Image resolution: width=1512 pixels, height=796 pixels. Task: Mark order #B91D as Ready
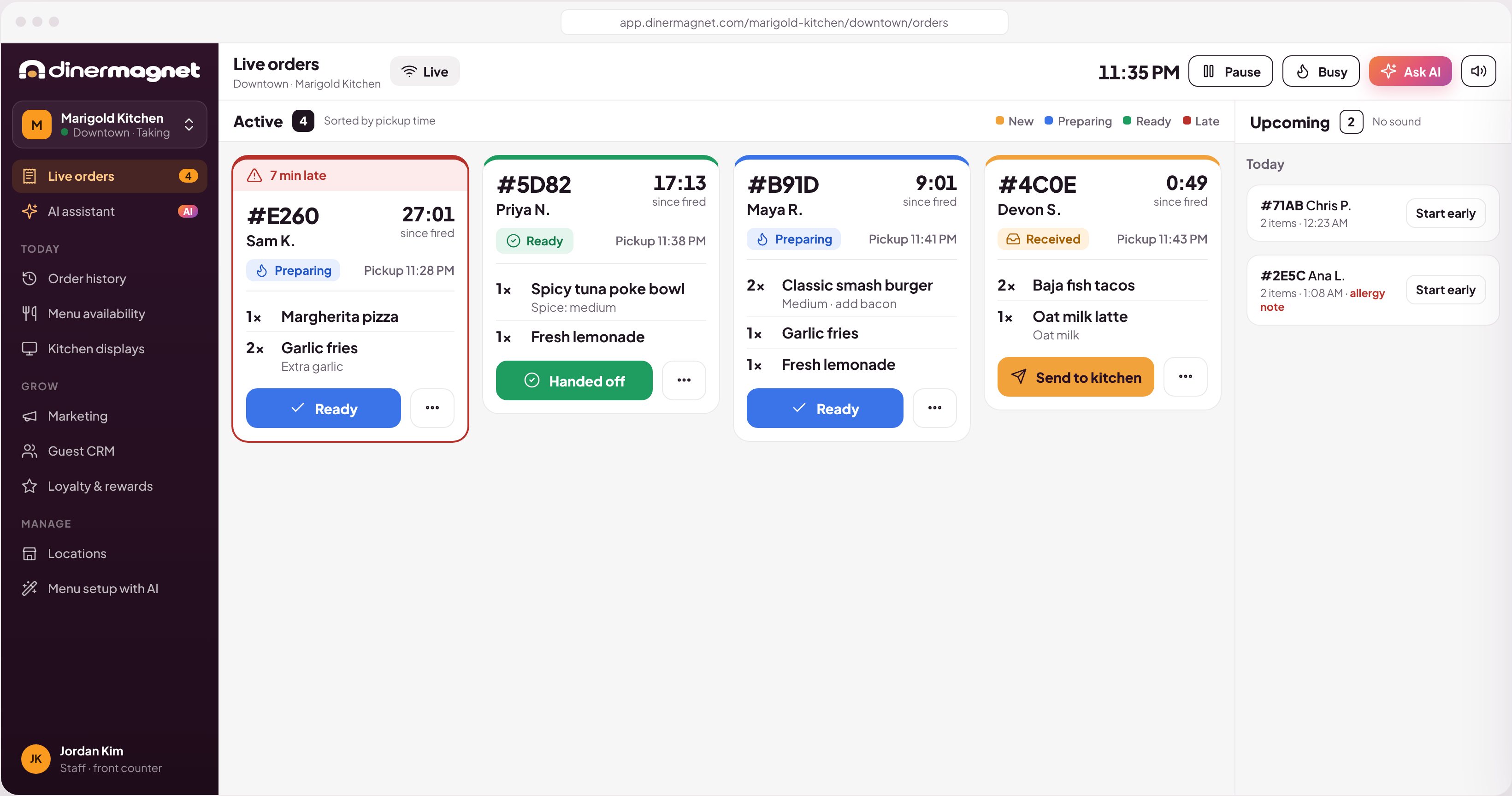tap(825, 408)
